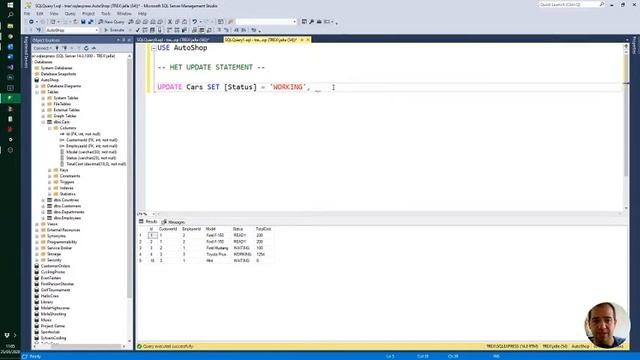The width and height of the screenshot is (640, 360).
Task: Switch to the Messages results tab
Action: pyautogui.click(x=173, y=222)
